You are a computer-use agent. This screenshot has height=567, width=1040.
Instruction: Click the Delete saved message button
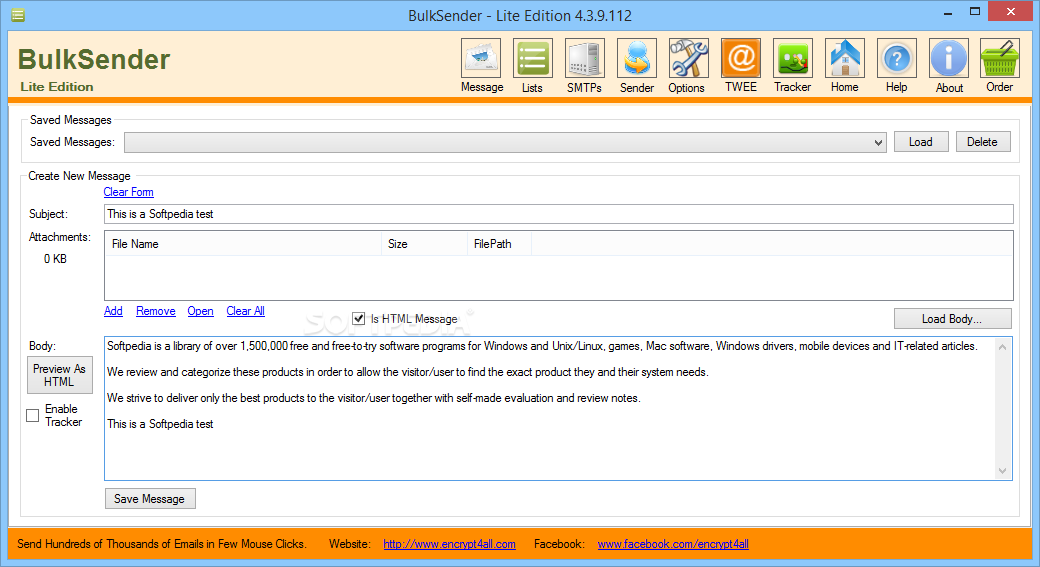click(x=983, y=142)
